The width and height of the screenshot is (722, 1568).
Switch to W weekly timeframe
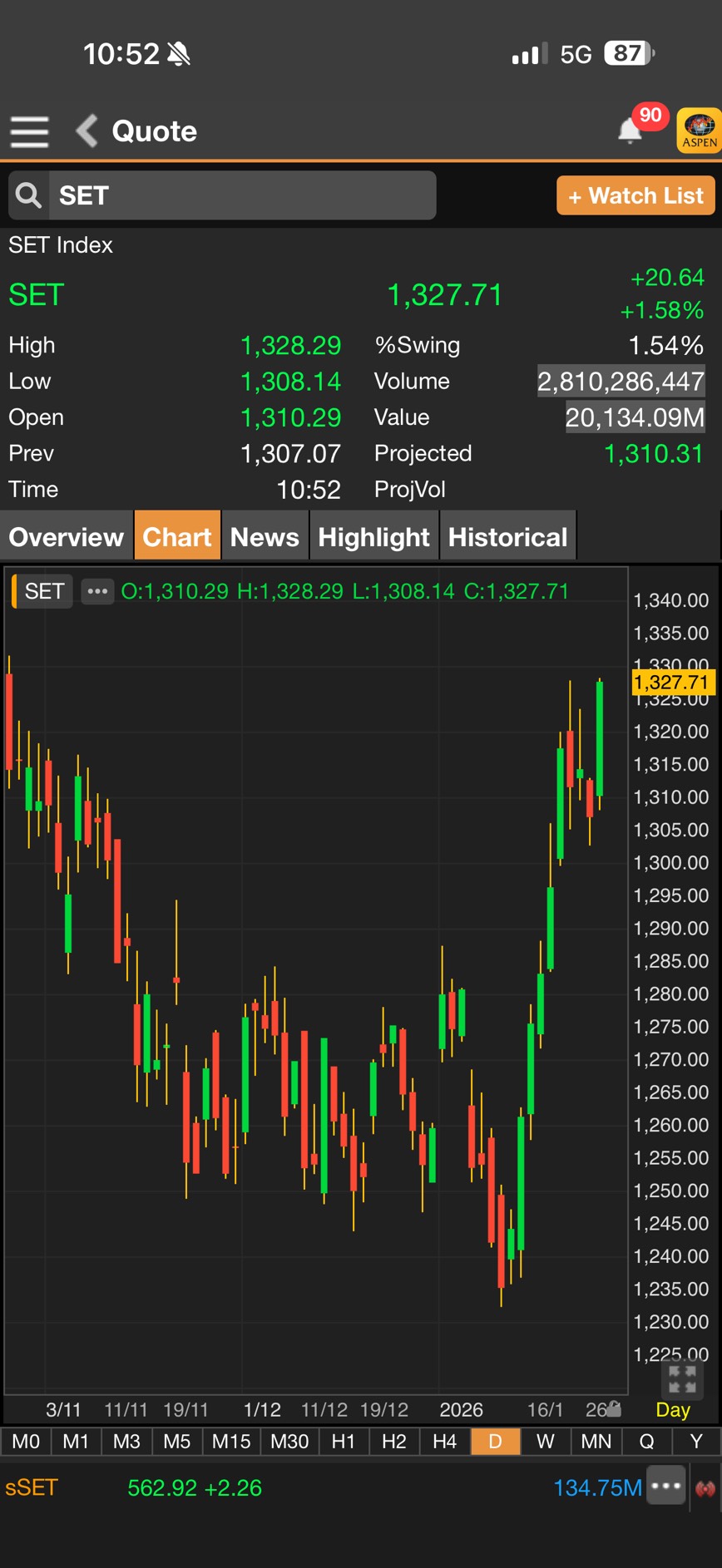point(546,1442)
